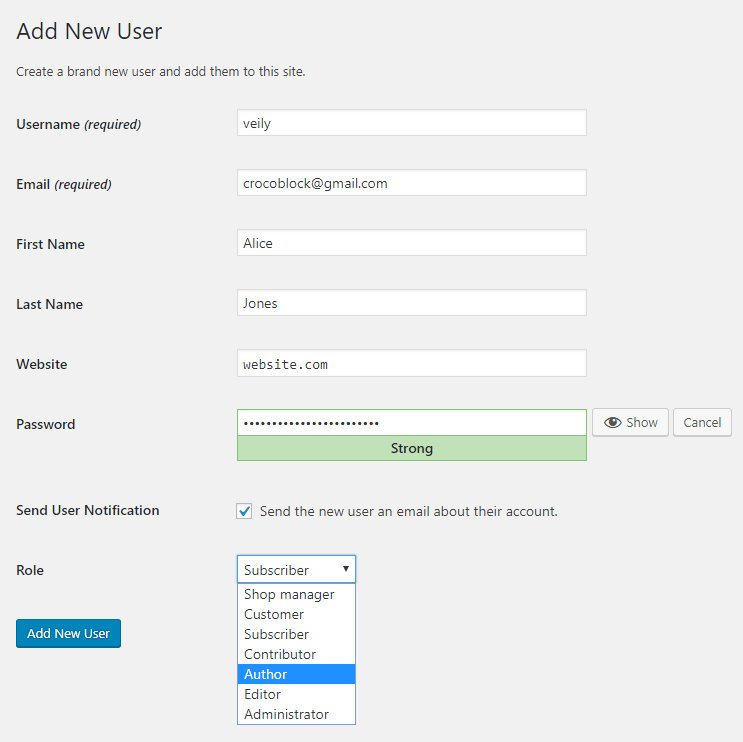The image size is (743, 742).
Task: Cancel the password entry
Action: 702,422
